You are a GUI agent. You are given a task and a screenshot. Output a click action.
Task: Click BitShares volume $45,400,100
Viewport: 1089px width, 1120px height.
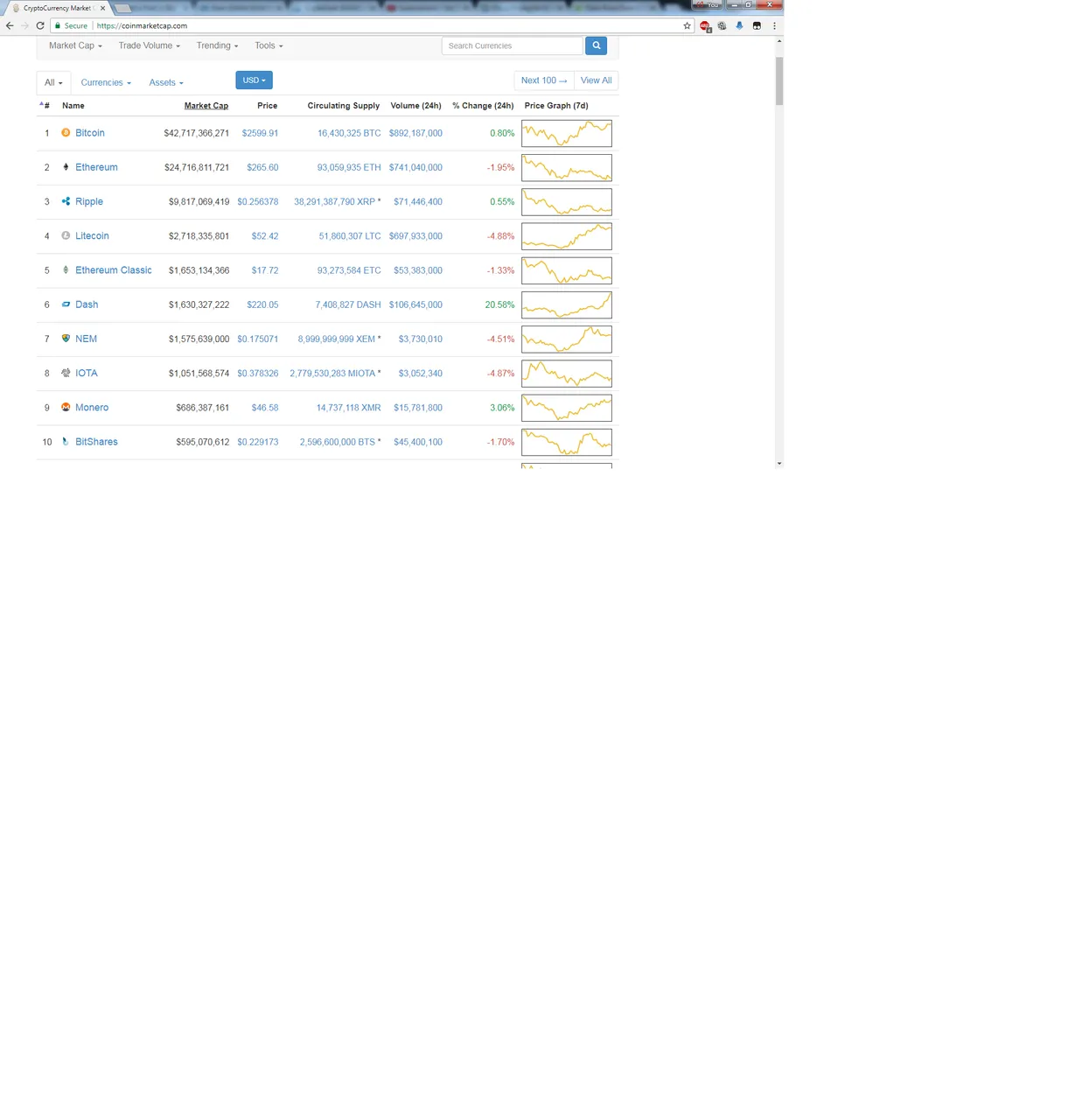(x=418, y=442)
